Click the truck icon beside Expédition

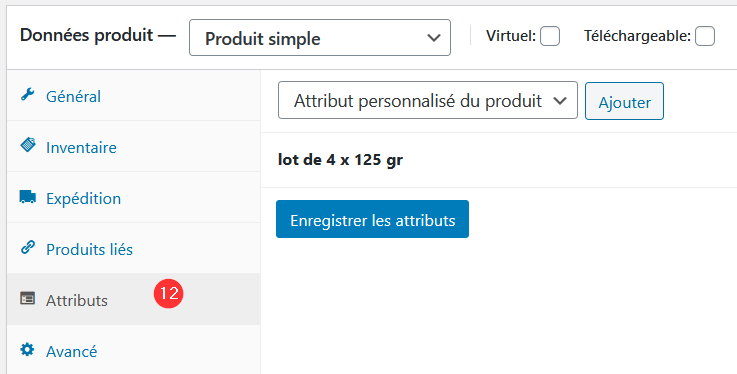(x=27, y=197)
